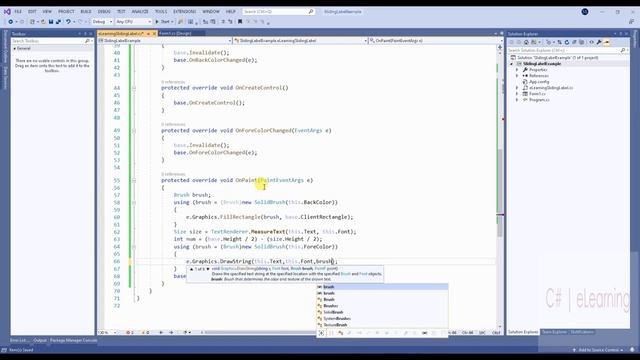Open the SlidingLabelExample project navigation dropdown
This screenshot has height=360, width=640.
pyautogui.click(x=165, y=41)
